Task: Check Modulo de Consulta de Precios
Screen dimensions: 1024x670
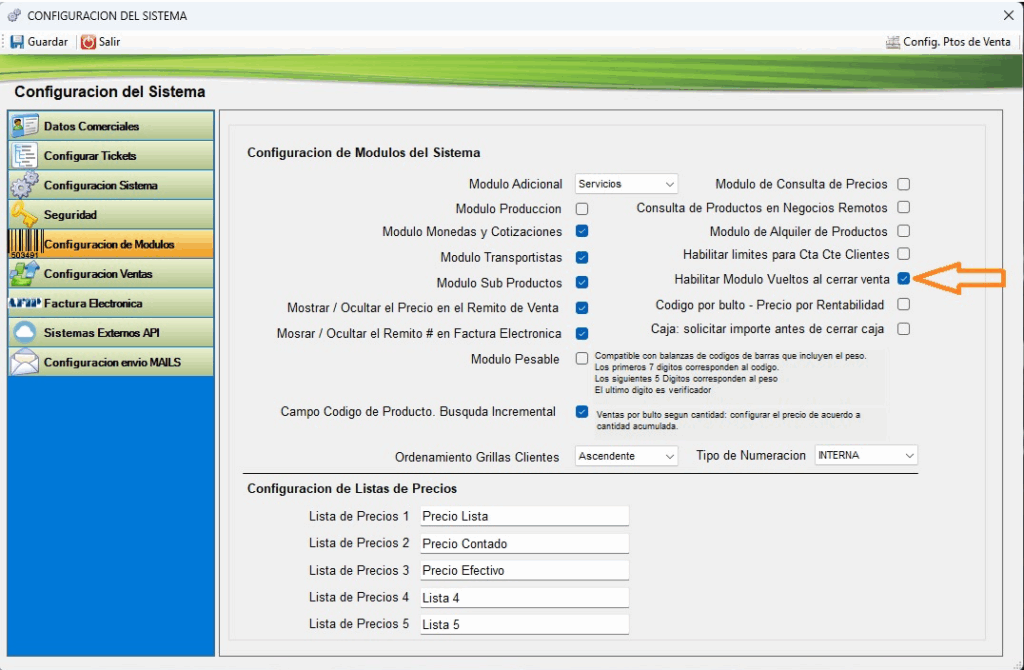Action: pos(903,184)
